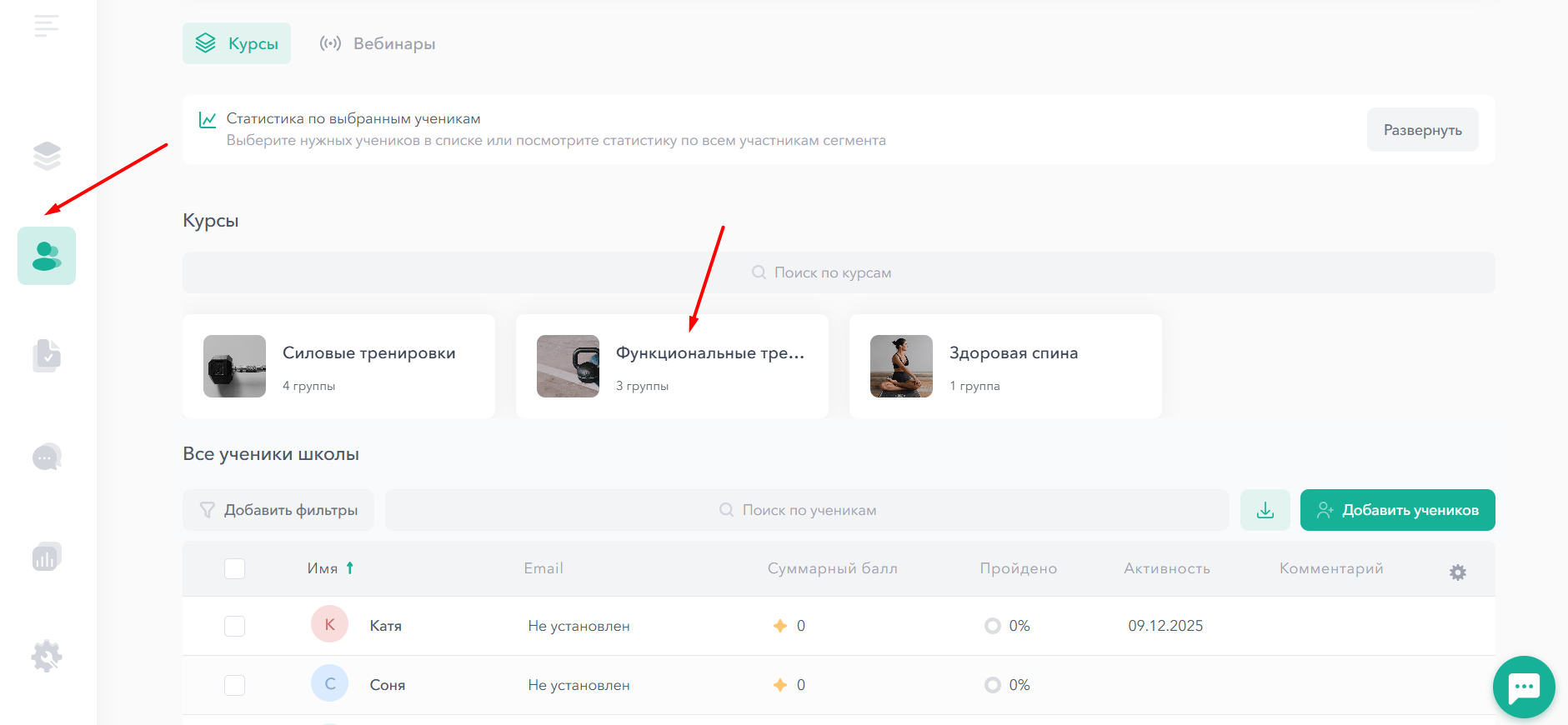Switch to the Вебинары tab
The width and height of the screenshot is (1568, 725).
click(x=378, y=43)
